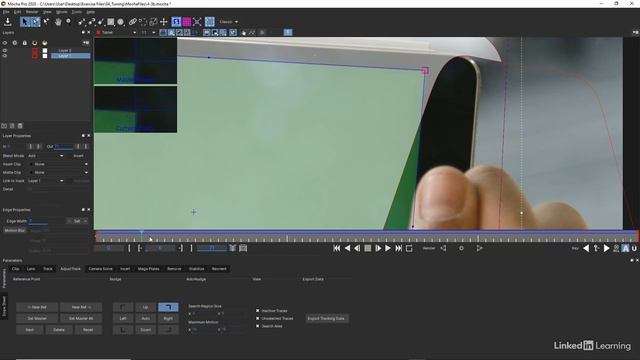This screenshot has width=640, height=360.
Task: Toggle the Motion Blur button
Action: coord(15,231)
